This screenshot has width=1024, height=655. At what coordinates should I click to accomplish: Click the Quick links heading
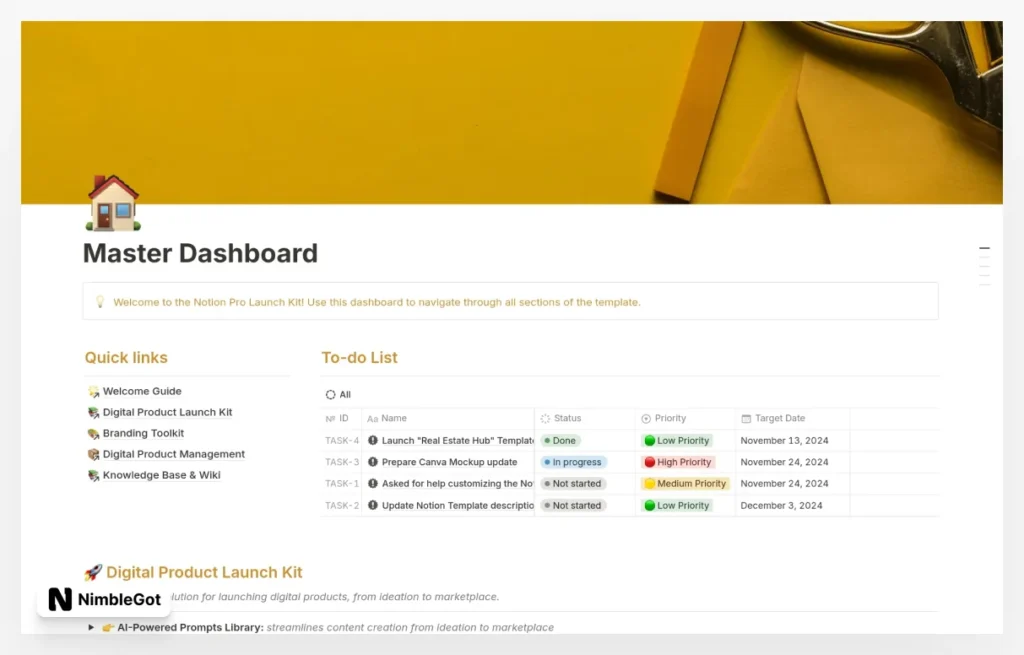pos(126,357)
